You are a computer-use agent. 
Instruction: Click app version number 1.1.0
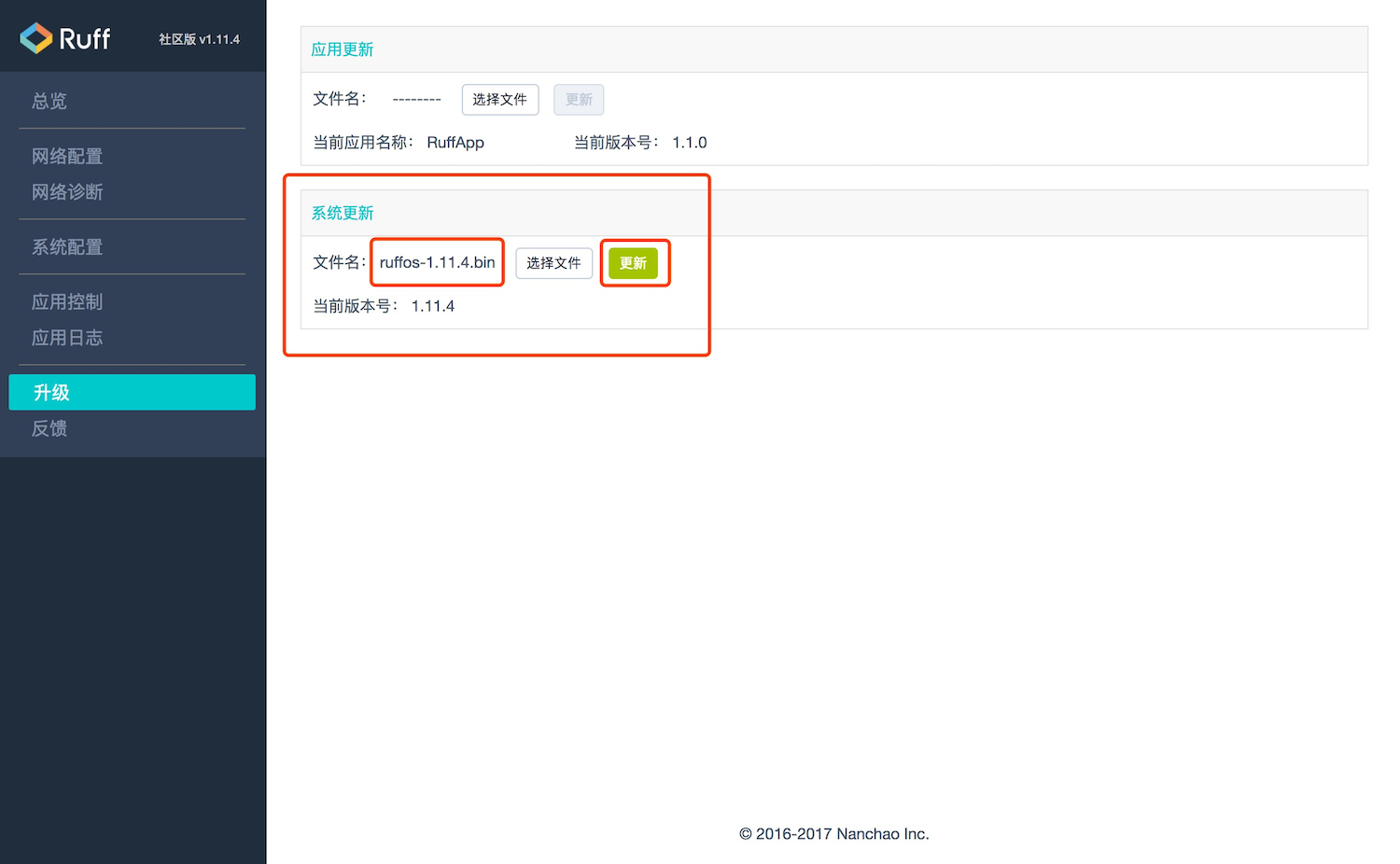[690, 143]
